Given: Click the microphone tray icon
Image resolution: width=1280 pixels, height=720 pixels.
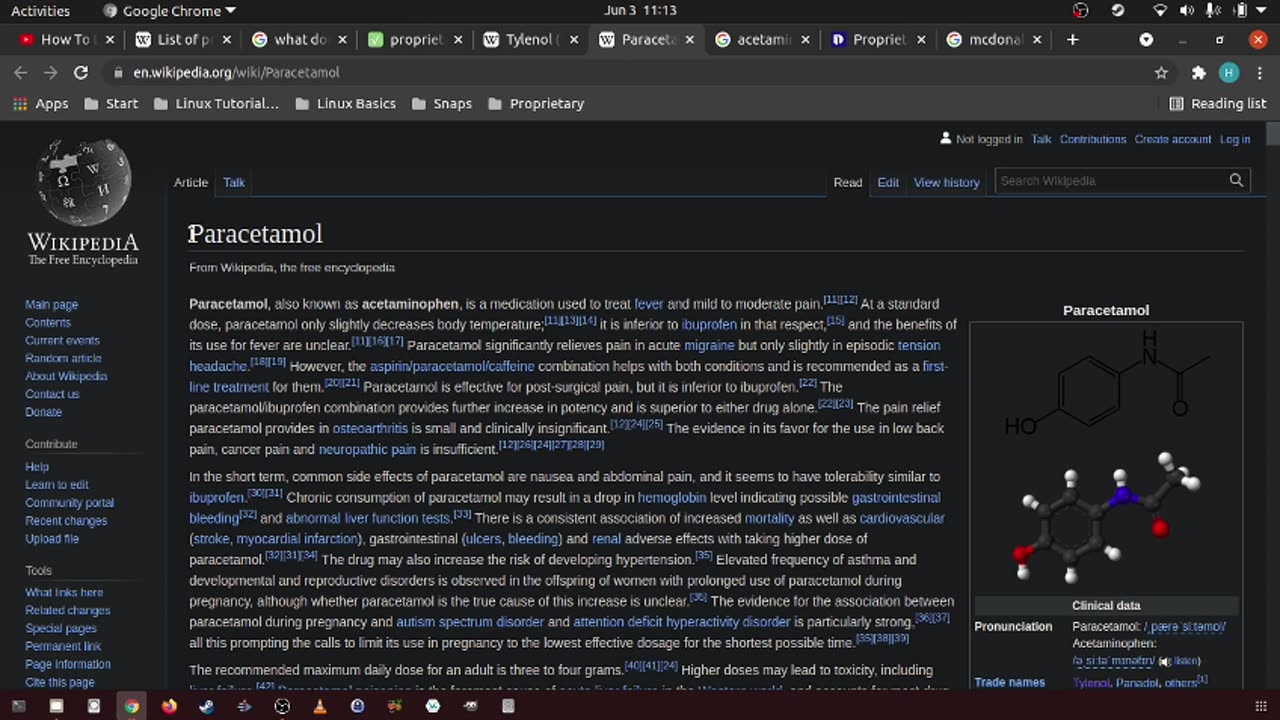Looking at the screenshot, I should 1213,10.
